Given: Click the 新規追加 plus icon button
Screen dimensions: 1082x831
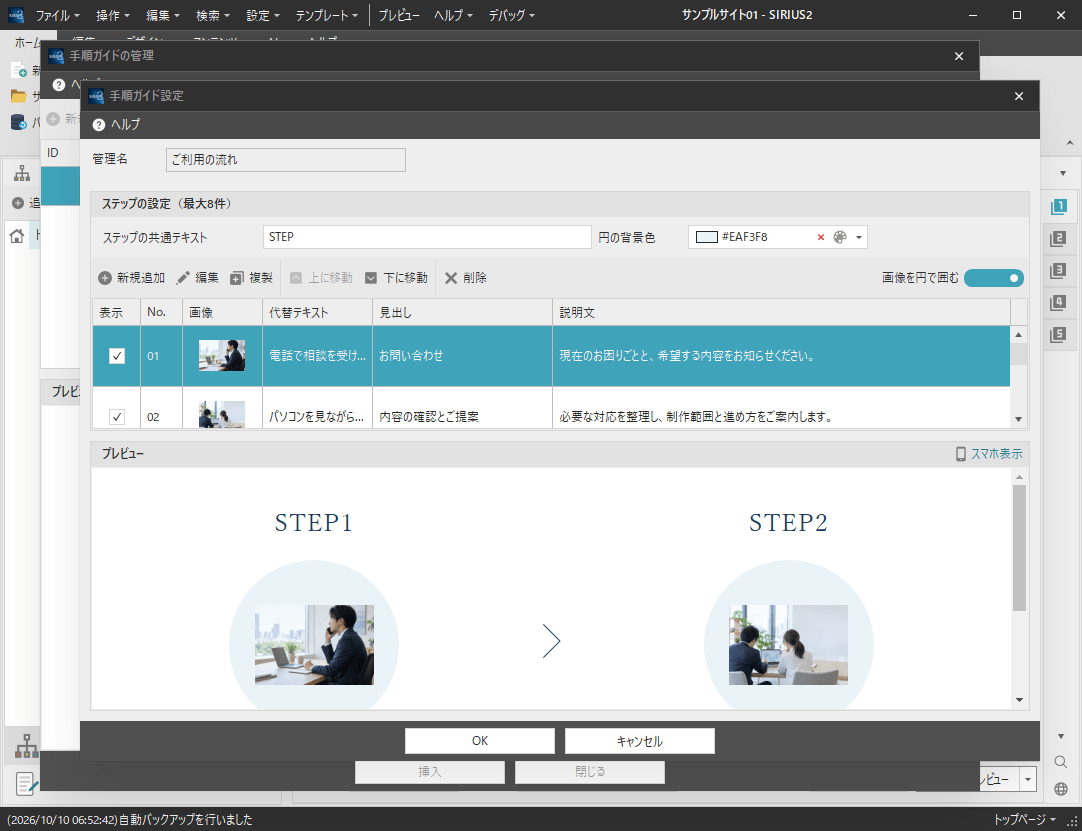Looking at the screenshot, I should coord(131,277).
